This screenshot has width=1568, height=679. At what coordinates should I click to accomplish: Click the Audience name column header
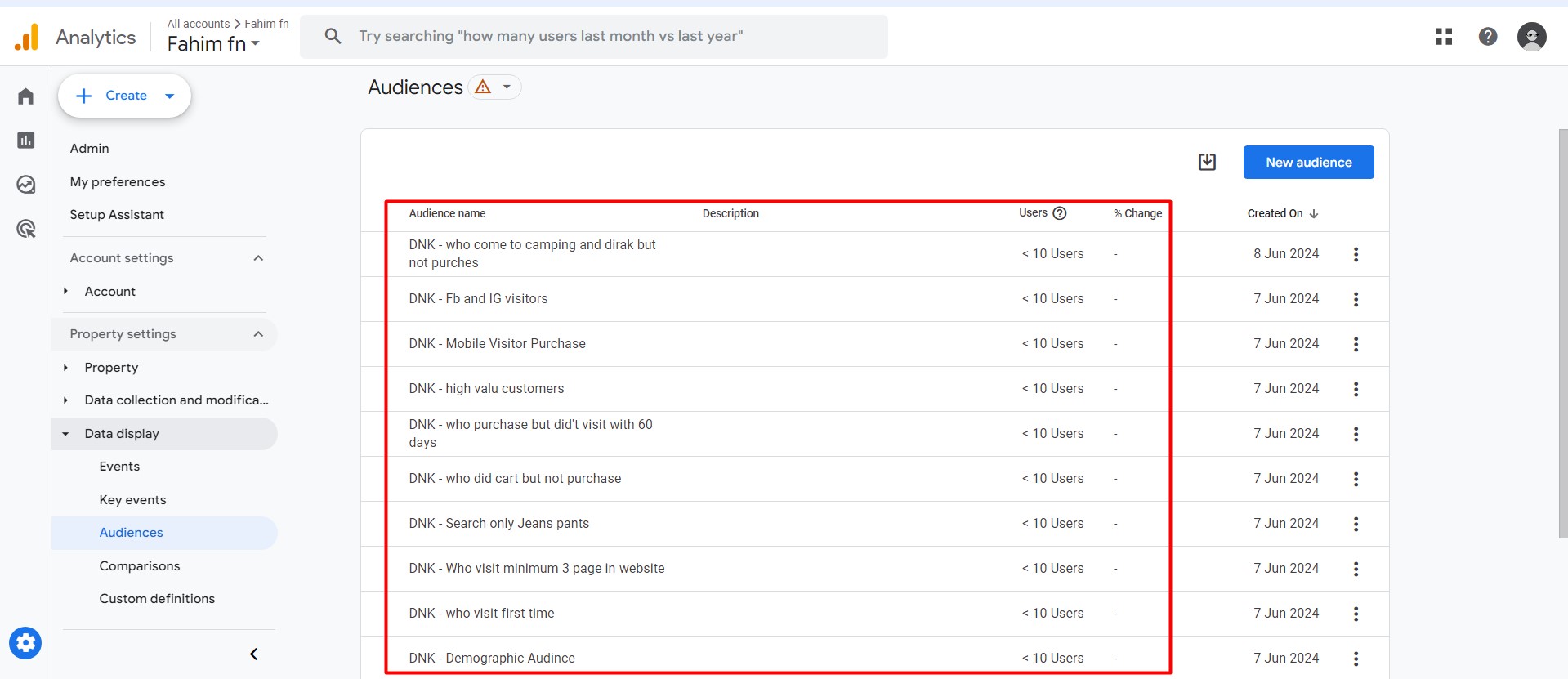(447, 213)
